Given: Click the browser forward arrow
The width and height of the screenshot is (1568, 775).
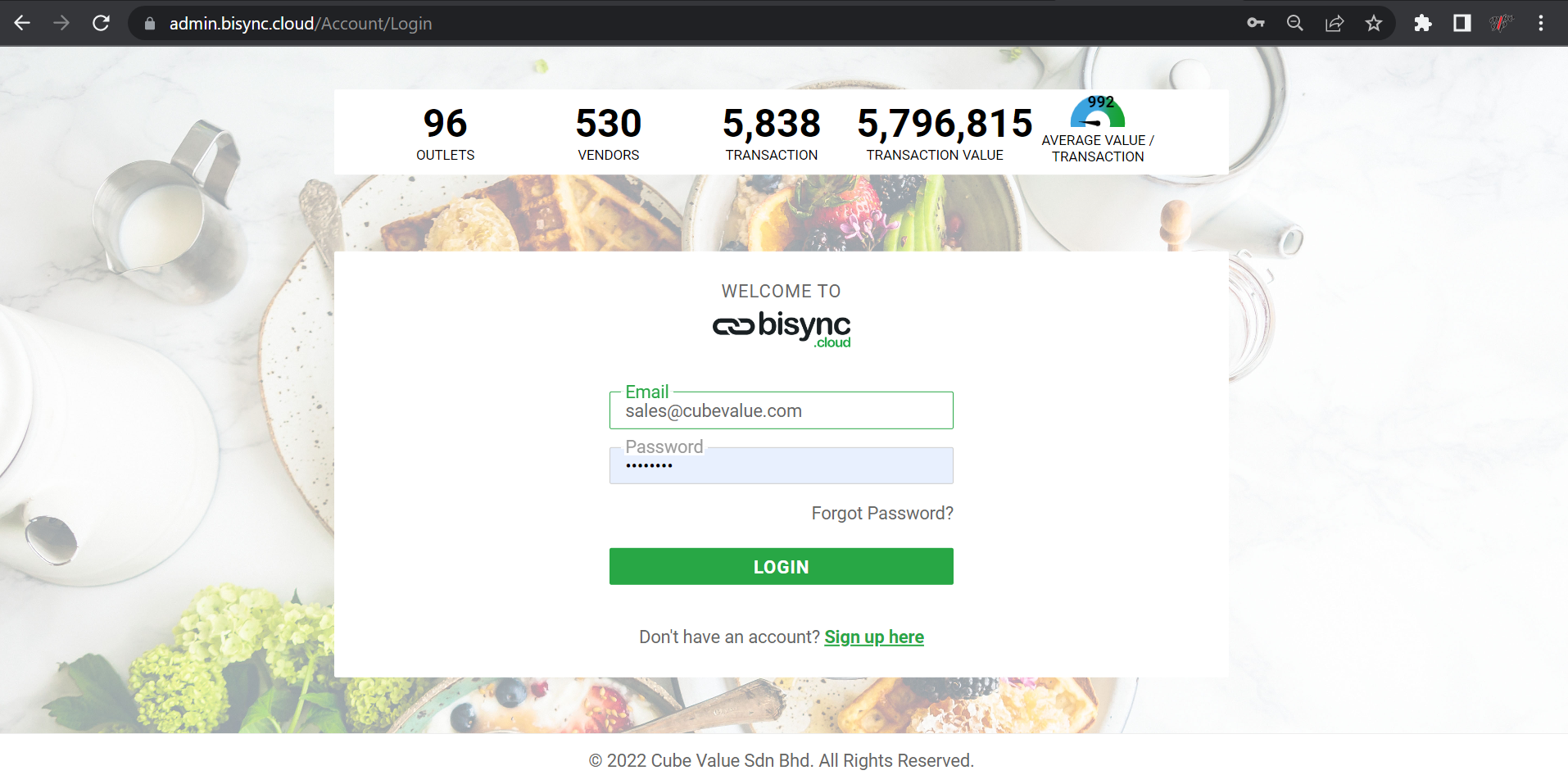Looking at the screenshot, I should pyautogui.click(x=61, y=23).
